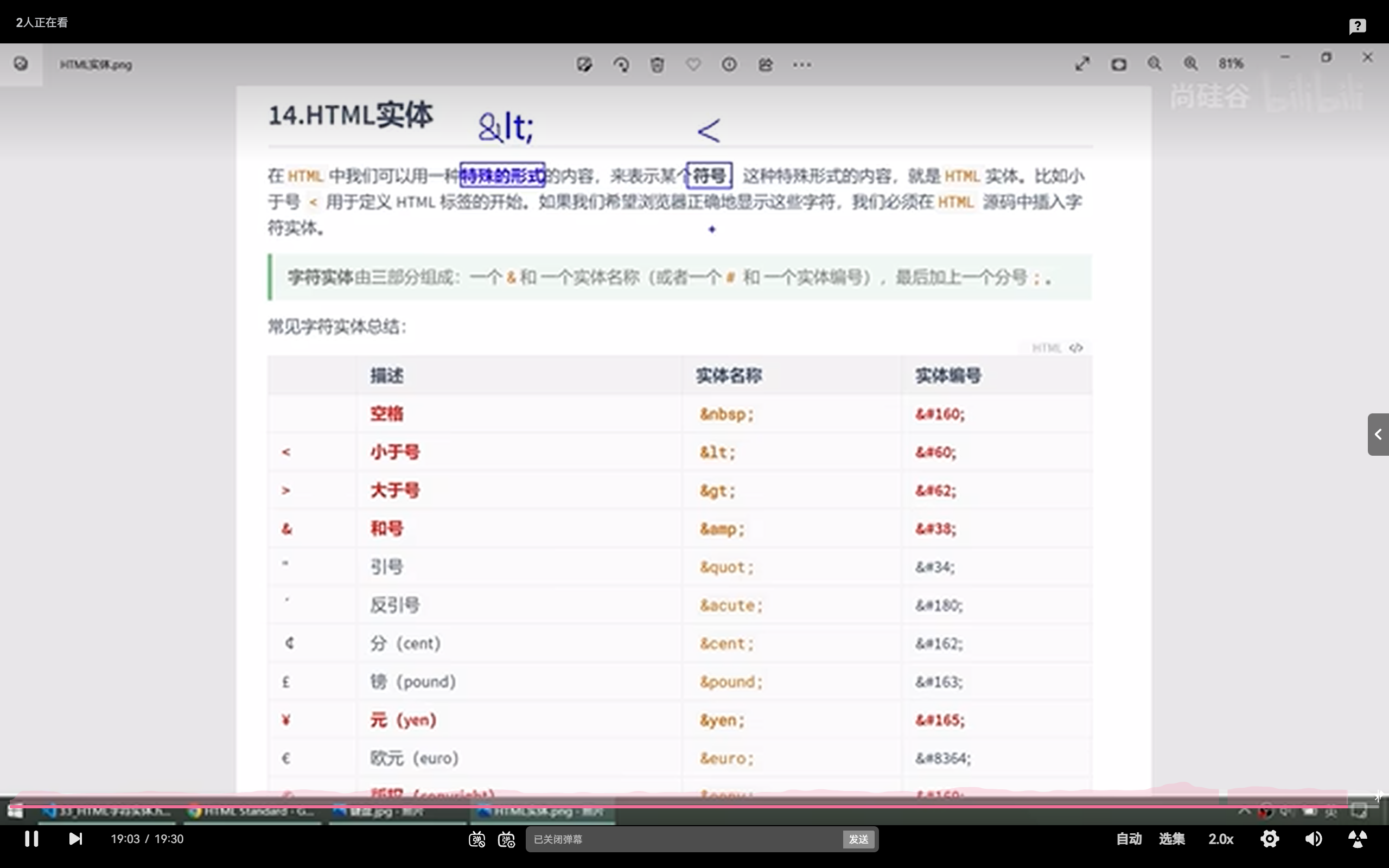Open the more options ellipsis menu

(x=801, y=65)
